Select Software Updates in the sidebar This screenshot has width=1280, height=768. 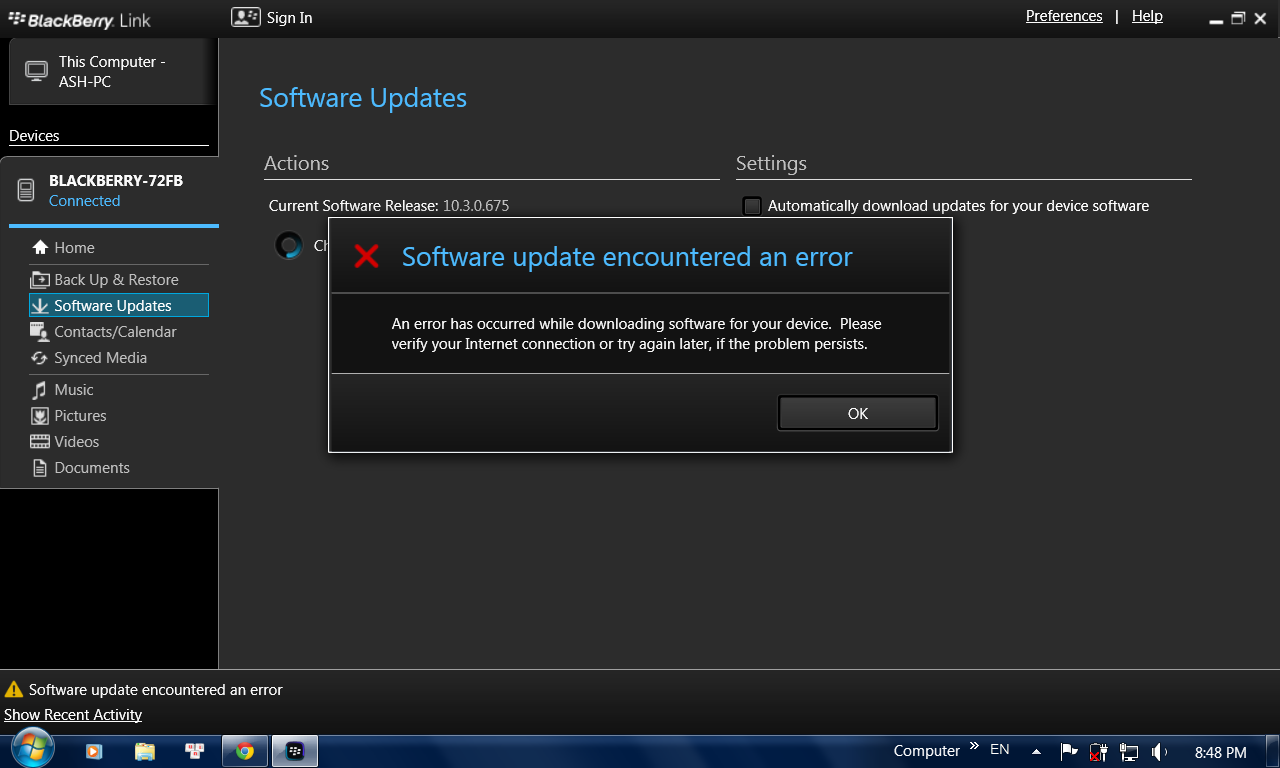pos(119,306)
